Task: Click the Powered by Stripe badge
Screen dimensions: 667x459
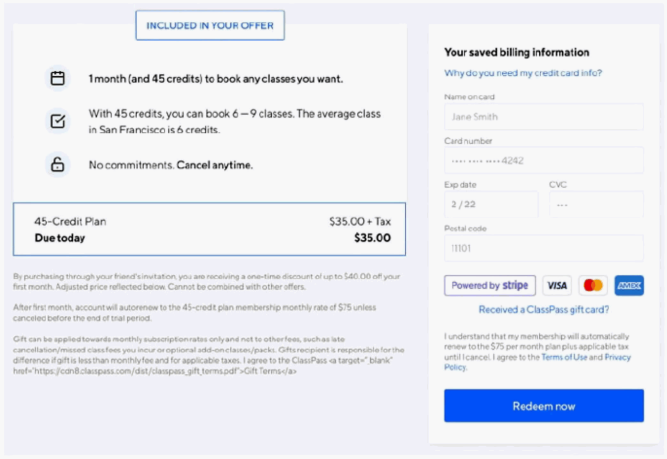Action: tap(490, 286)
